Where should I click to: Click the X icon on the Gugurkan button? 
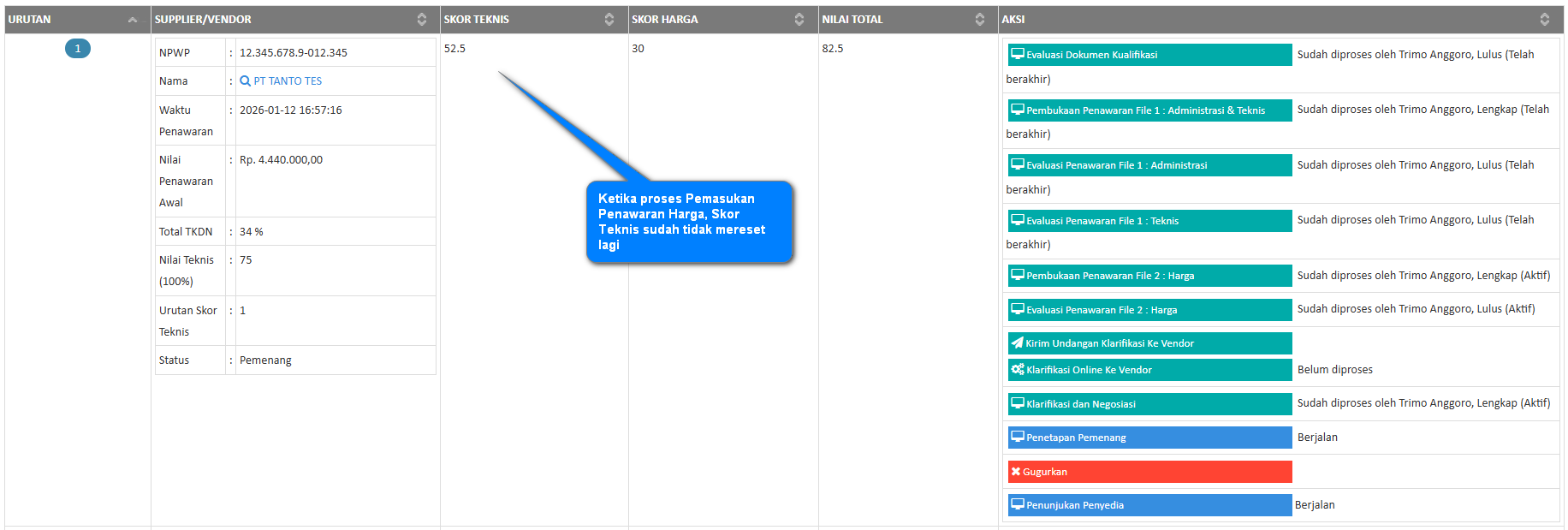[1015, 472]
